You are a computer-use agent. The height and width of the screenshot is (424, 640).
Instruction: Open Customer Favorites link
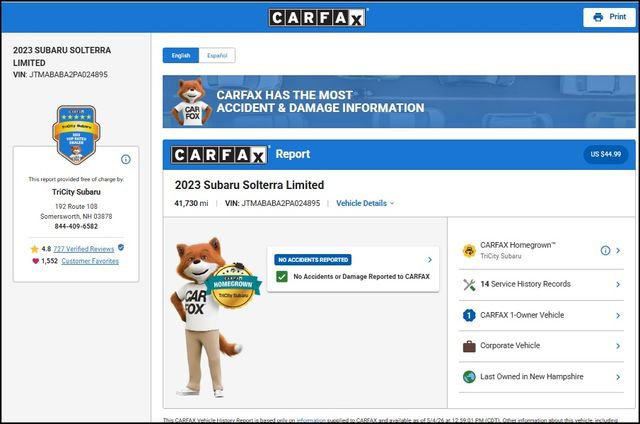[90, 261]
